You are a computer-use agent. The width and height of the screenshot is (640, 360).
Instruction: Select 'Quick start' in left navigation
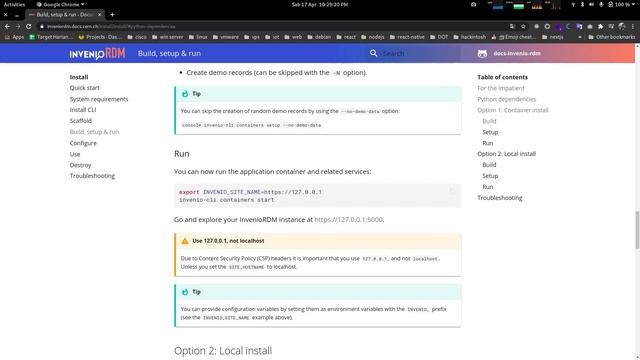pyautogui.click(x=84, y=88)
